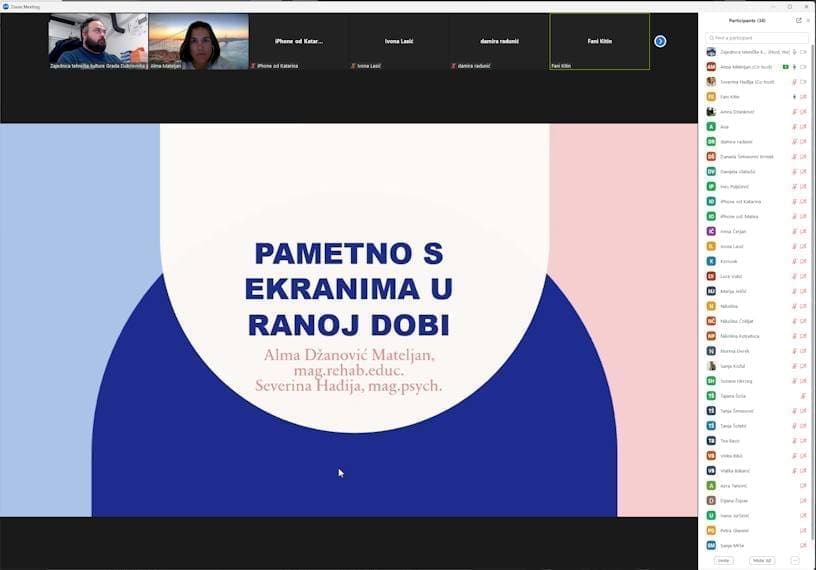
Task: Pop out the Participants panel
Action: 798,20
